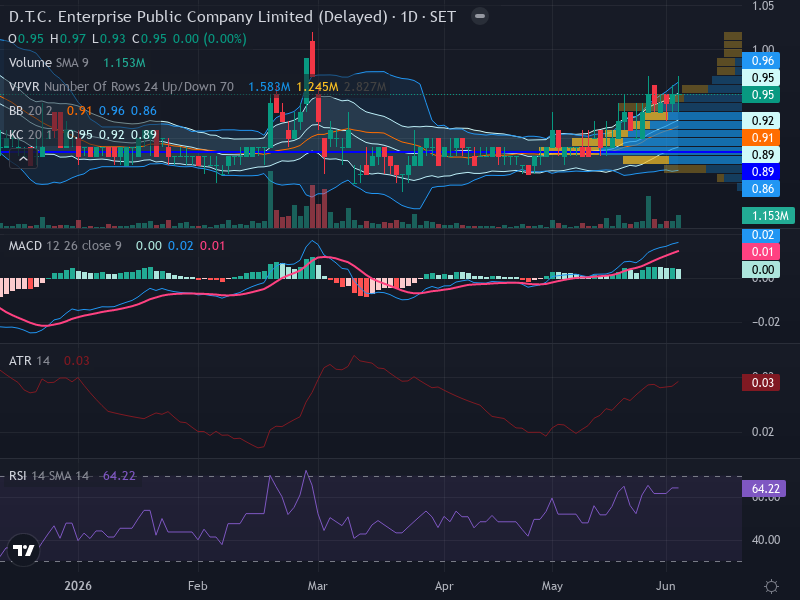Screen dimensions: 800x600
Task: Click the May date axis label
Action: click(x=552, y=586)
